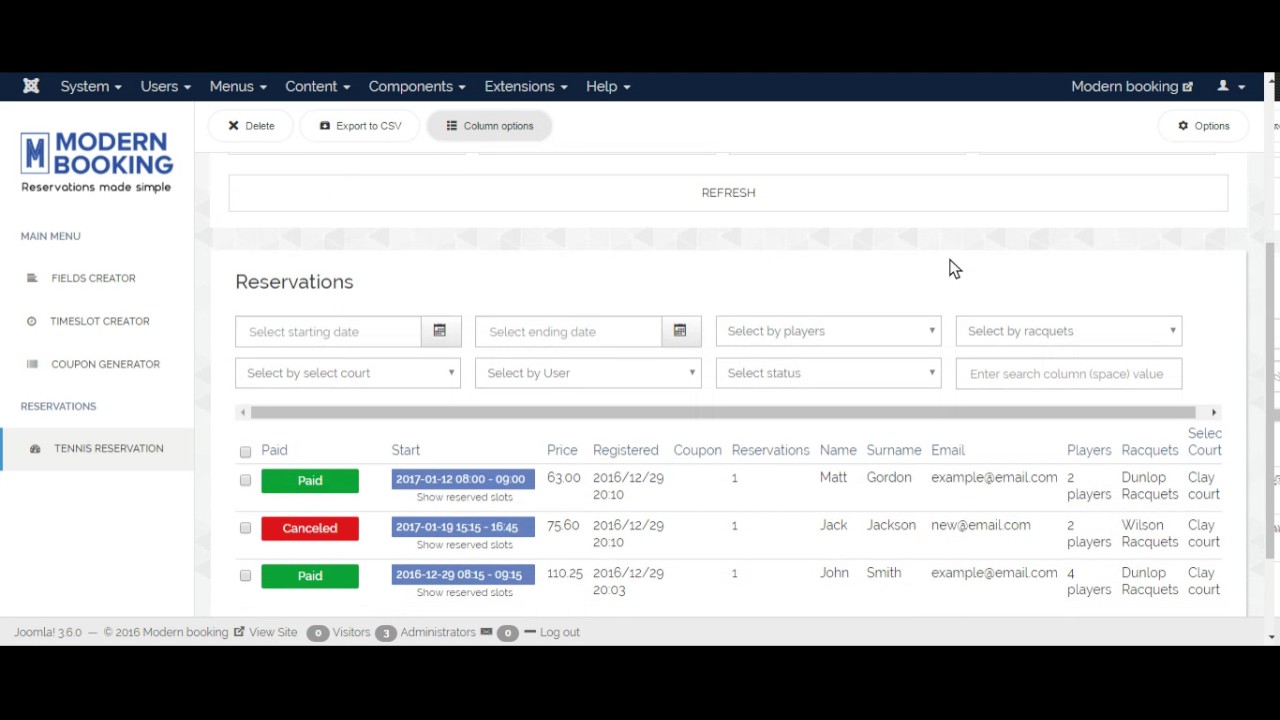The height and width of the screenshot is (720, 1280).
Task: Open the Content menu
Action: click(317, 86)
